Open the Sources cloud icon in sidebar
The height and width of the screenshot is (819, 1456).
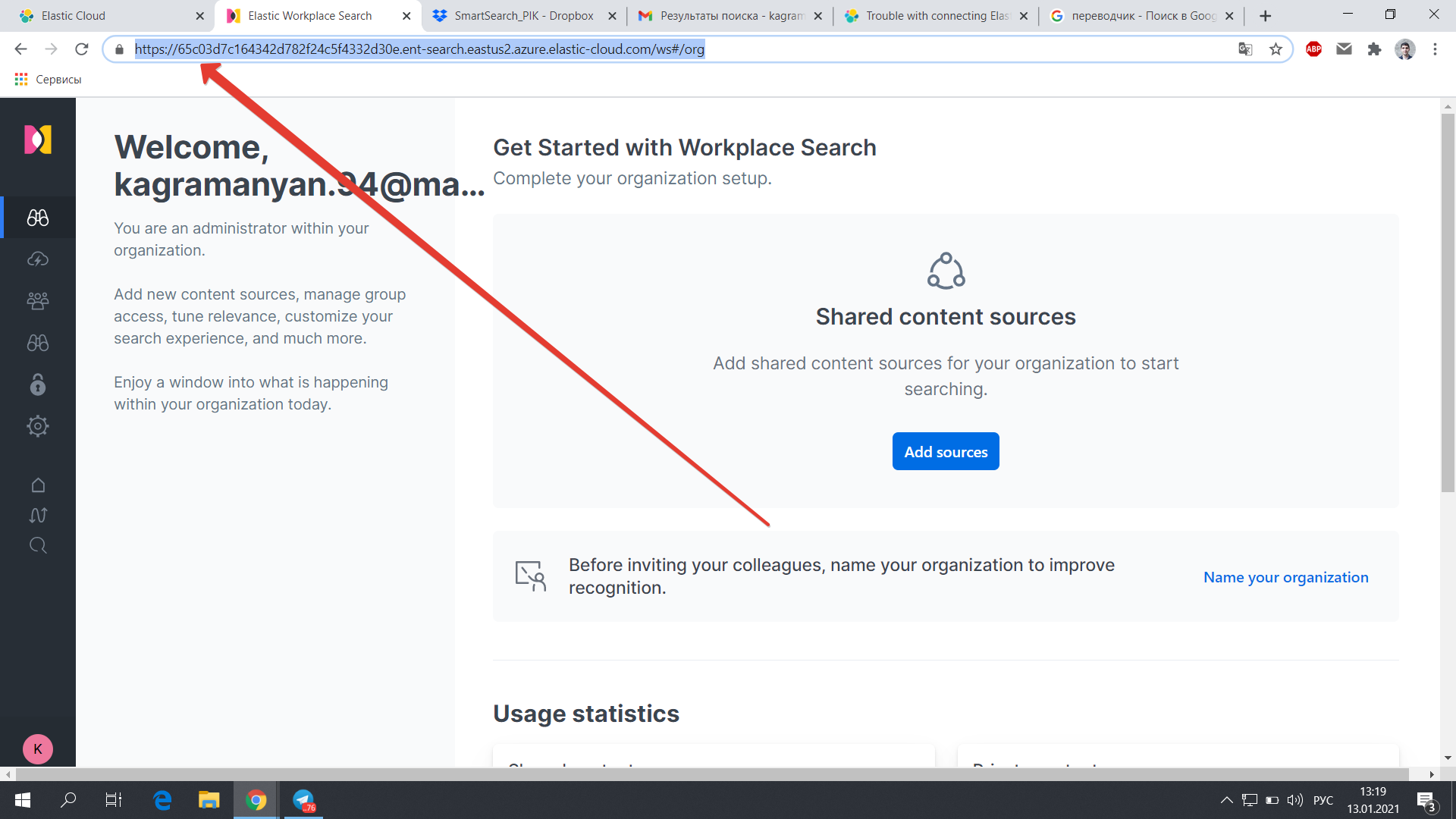pos(38,259)
